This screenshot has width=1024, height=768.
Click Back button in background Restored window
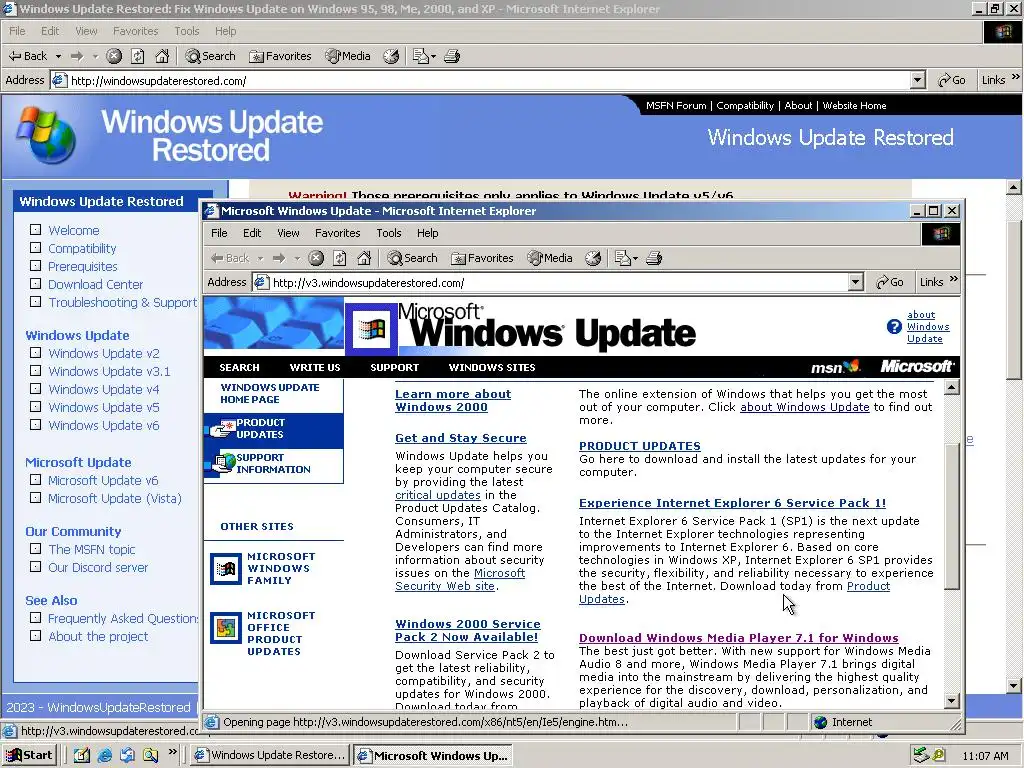[x=27, y=56]
